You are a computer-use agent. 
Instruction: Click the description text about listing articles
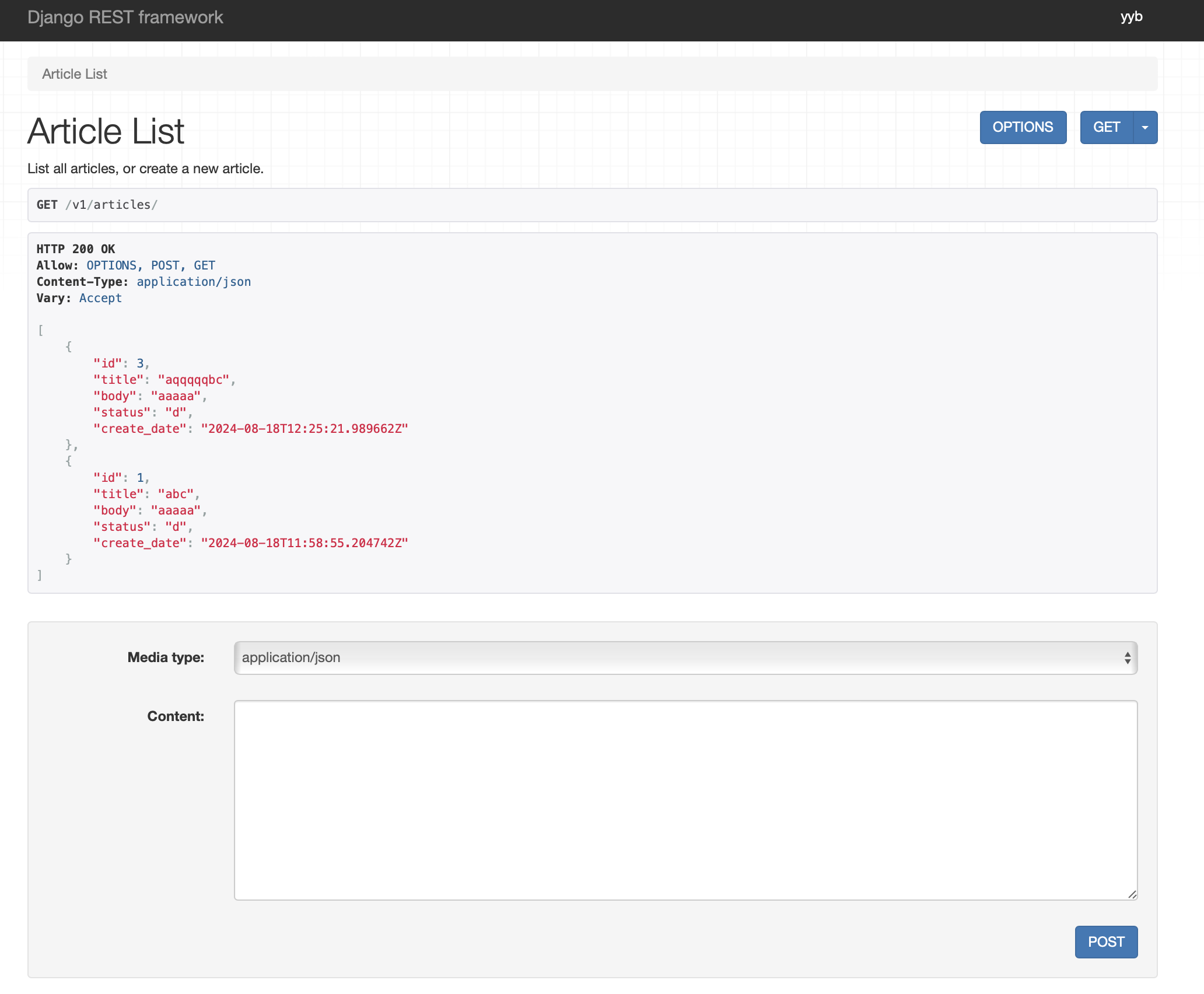click(145, 169)
